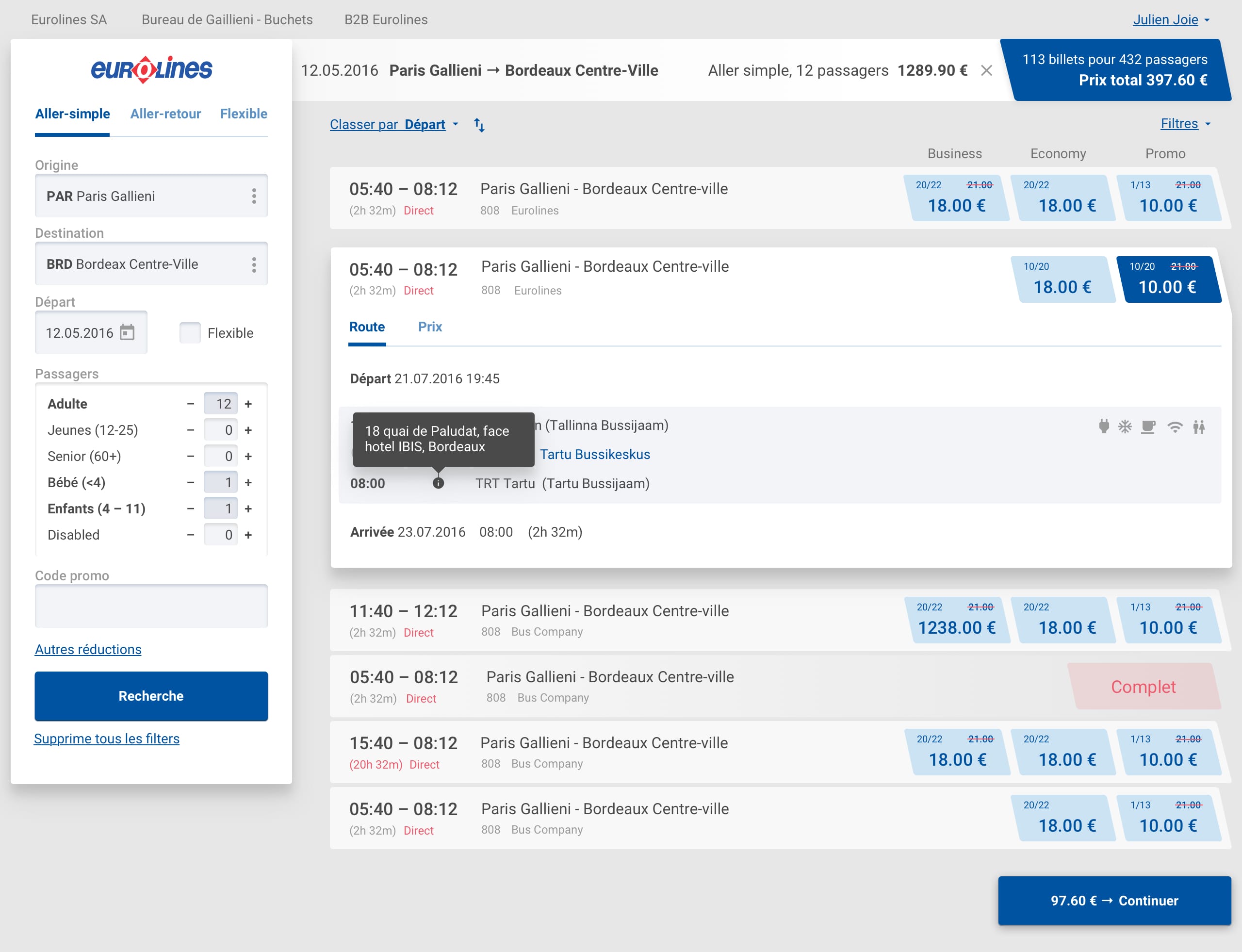Open the Julien Joie user dropdown

tap(1171, 20)
